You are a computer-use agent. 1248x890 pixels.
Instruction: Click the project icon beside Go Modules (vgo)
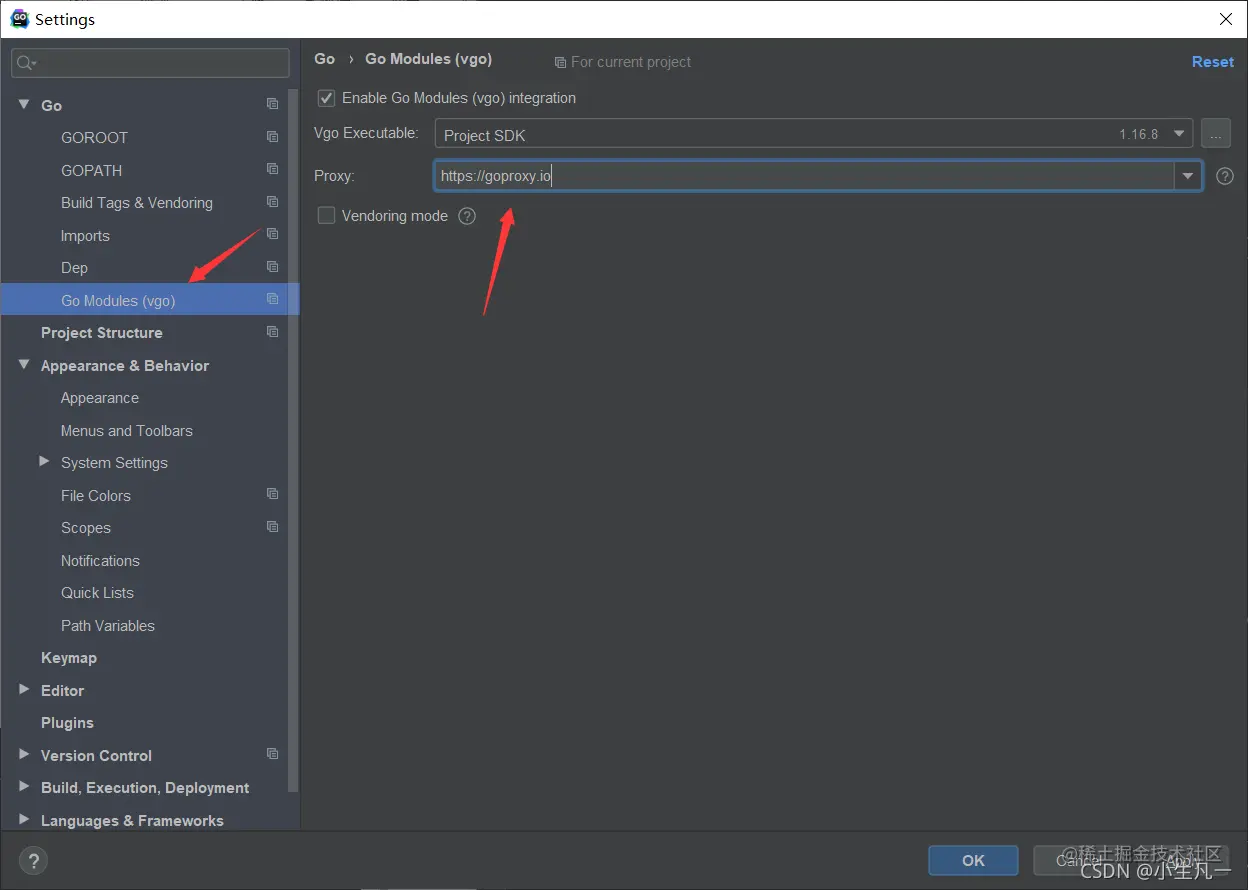pos(272,299)
